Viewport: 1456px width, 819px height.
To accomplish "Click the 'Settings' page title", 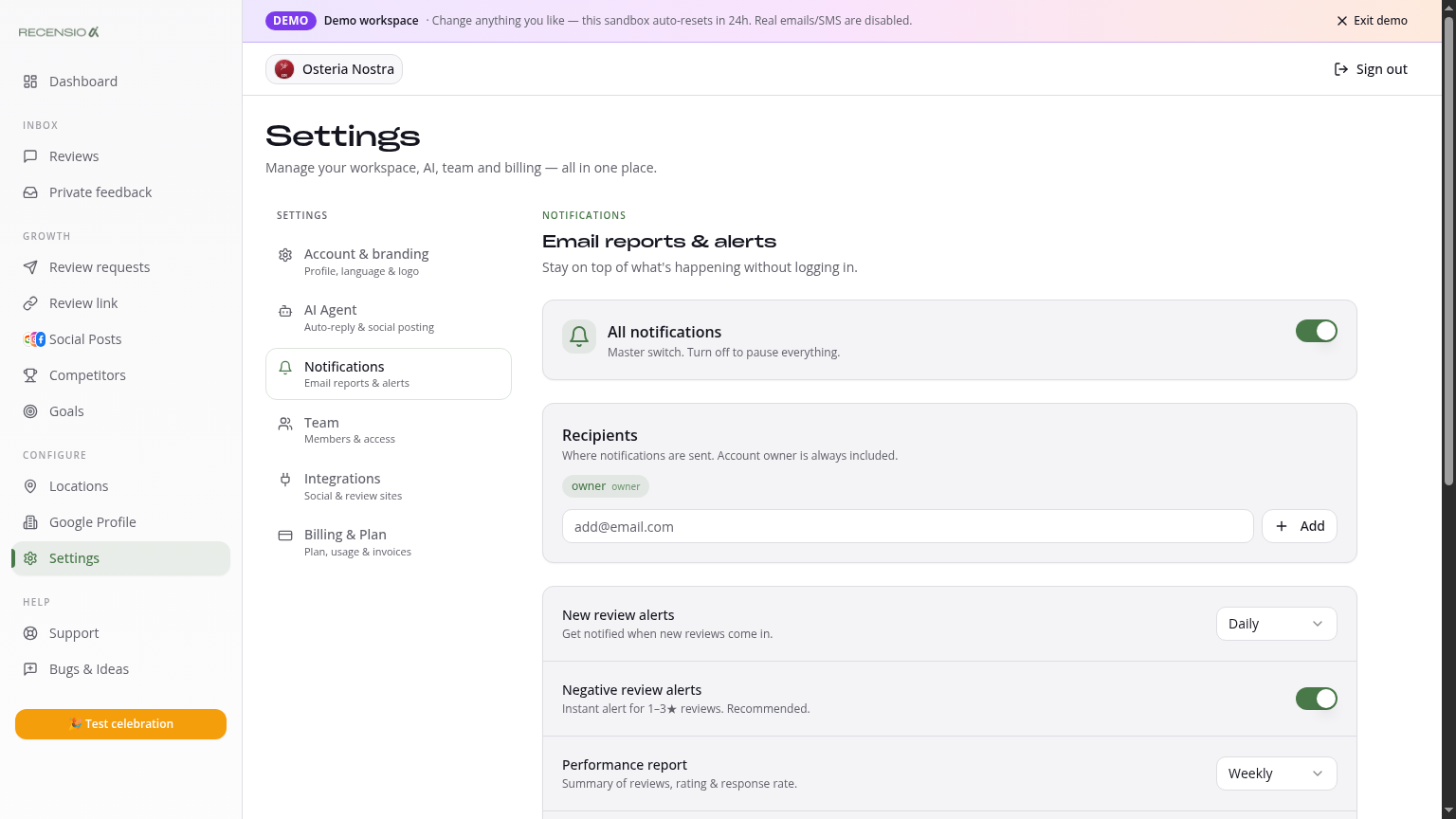I will (343, 136).
